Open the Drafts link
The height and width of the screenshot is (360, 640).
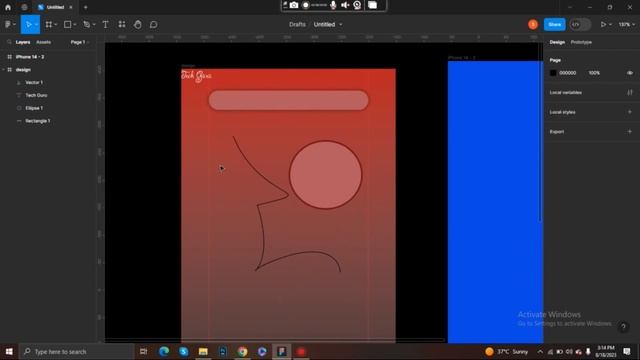coord(297,24)
